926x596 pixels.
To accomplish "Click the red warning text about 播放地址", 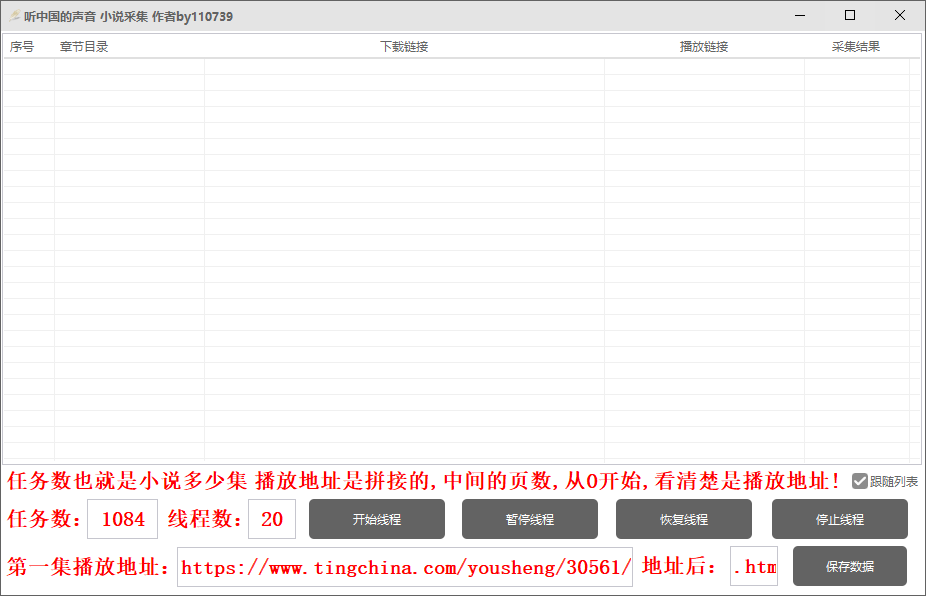I will pyautogui.click(x=420, y=481).
